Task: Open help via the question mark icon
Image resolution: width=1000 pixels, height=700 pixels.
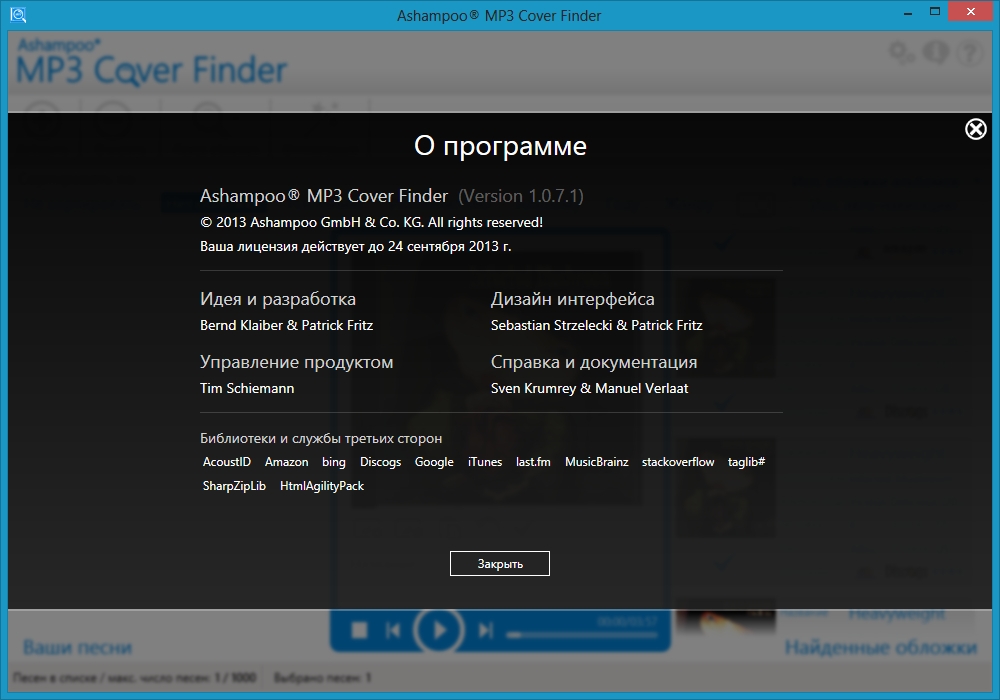Action: point(970,52)
